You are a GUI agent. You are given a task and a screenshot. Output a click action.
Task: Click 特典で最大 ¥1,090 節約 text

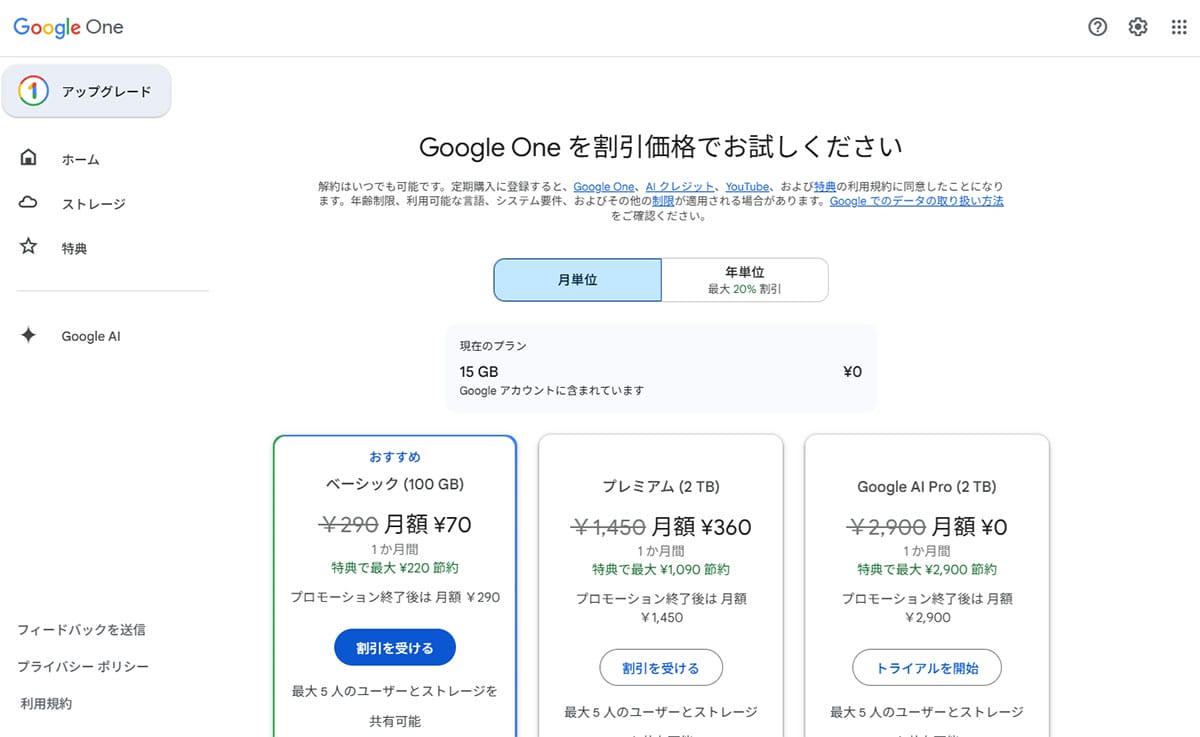click(x=661, y=570)
